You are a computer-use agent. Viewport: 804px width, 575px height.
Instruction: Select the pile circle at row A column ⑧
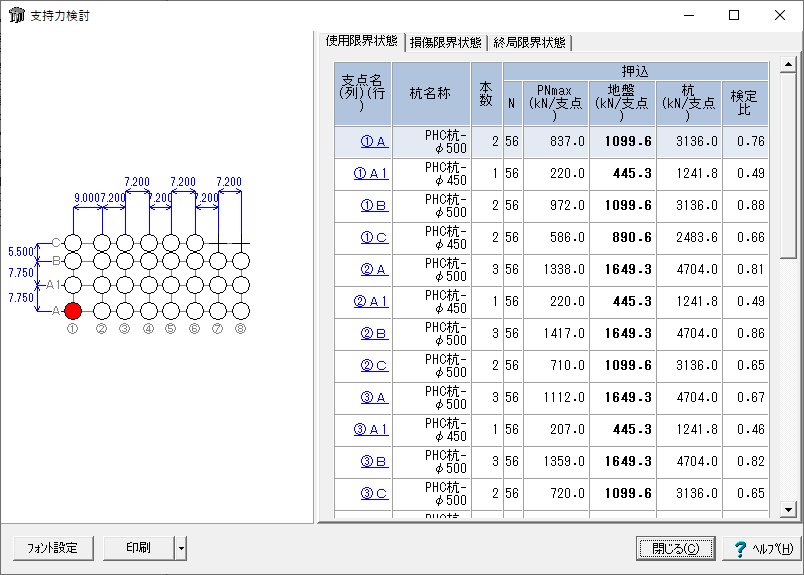coord(241,311)
